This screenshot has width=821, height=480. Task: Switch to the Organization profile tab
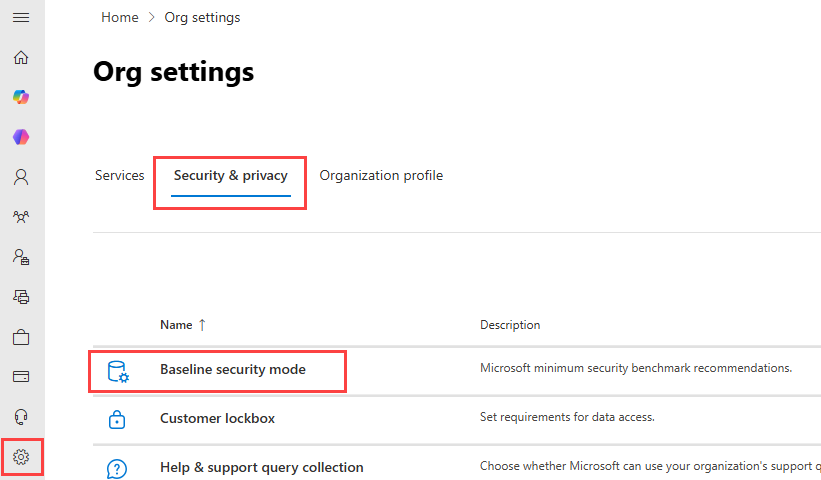(x=381, y=176)
